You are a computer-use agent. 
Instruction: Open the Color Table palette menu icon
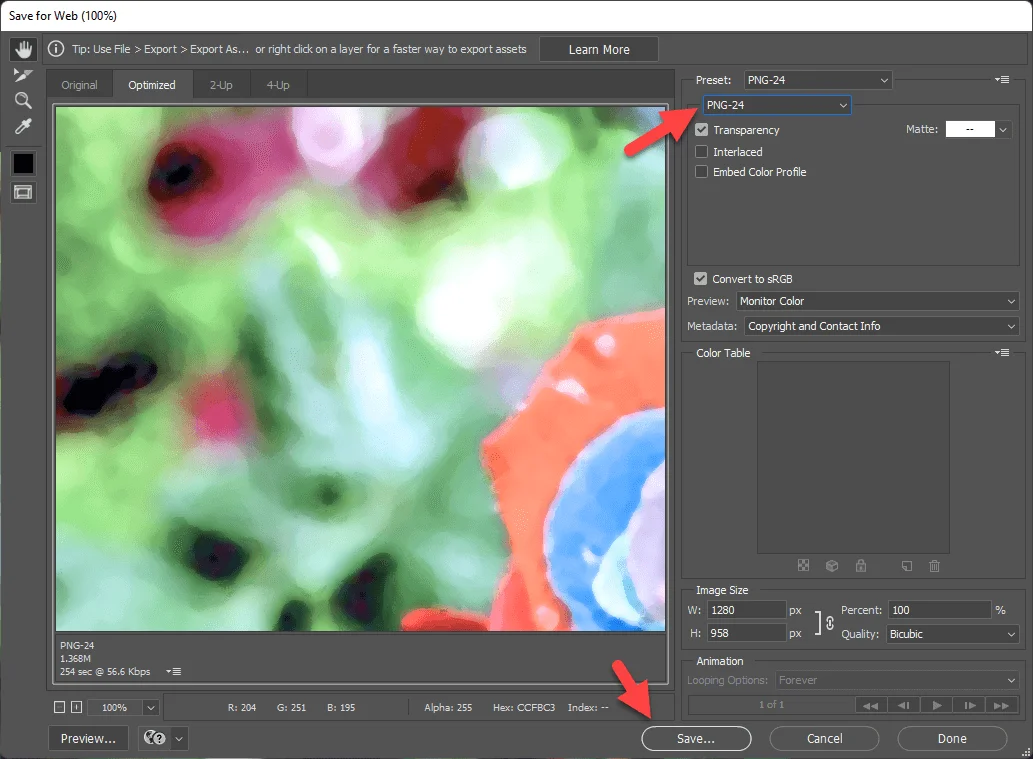[x=1002, y=352]
